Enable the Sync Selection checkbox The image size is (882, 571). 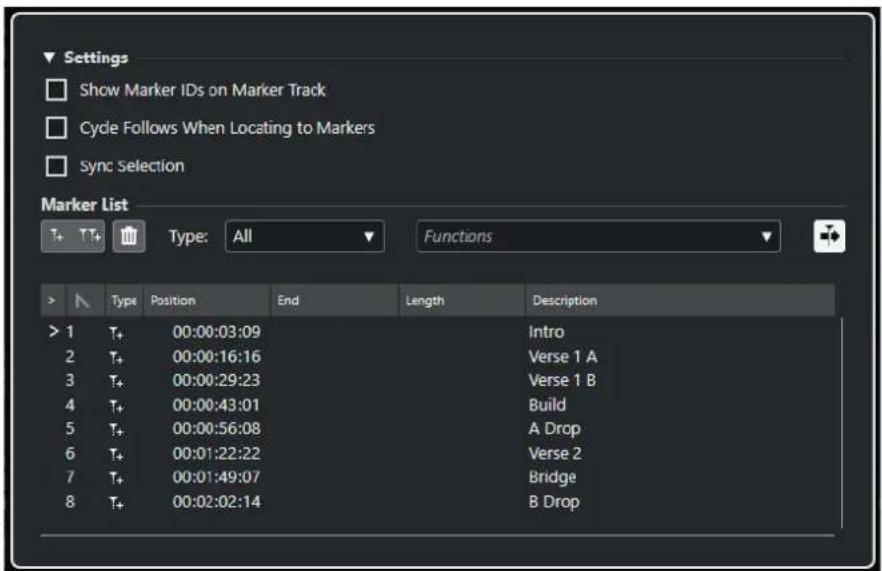click(x=56, y=166)
